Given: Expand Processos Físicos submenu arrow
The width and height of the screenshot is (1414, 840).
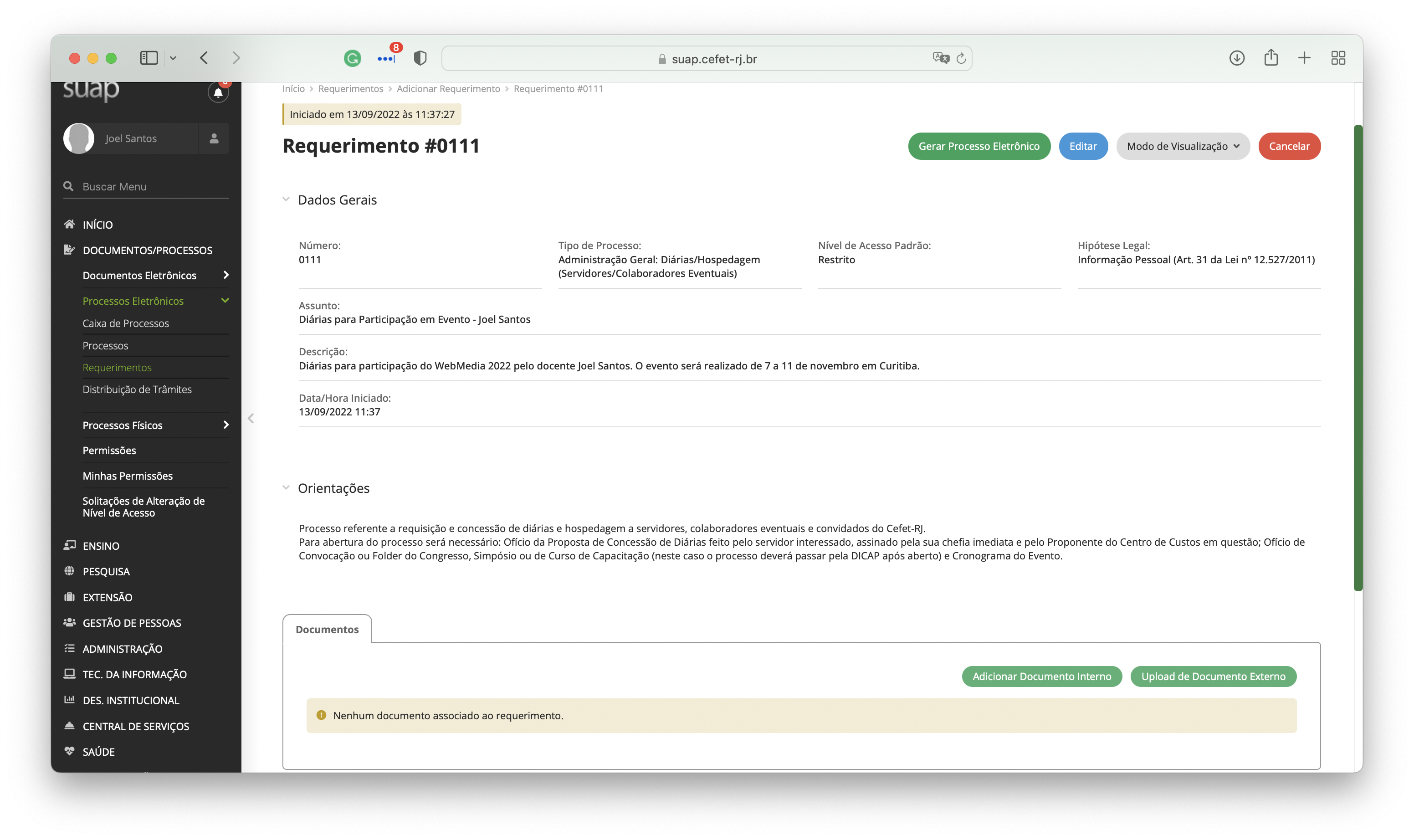Looking at the screenshot, I should pyautogui.click(x=226, y=425).
